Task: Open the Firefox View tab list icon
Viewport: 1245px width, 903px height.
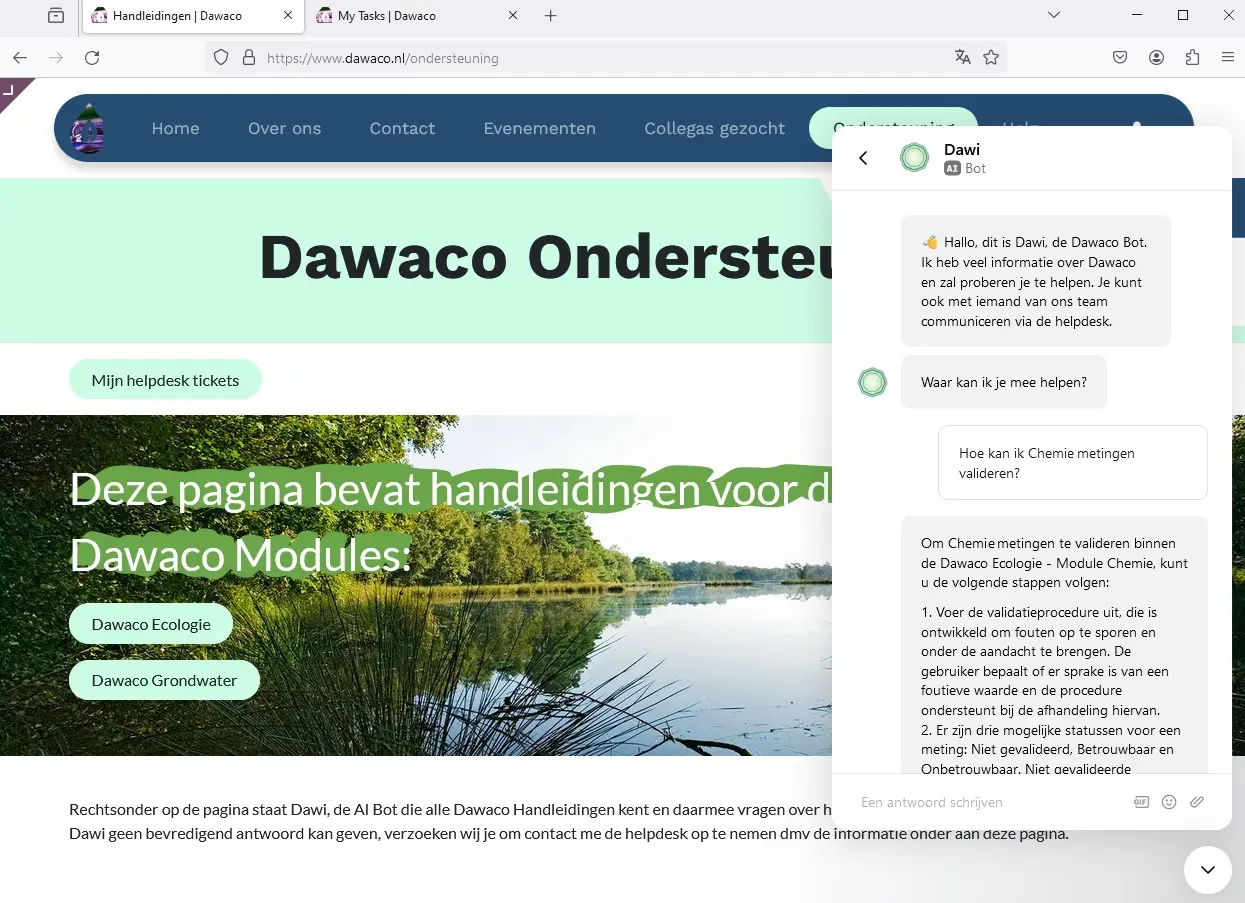Action: click(x=56, y=16)
